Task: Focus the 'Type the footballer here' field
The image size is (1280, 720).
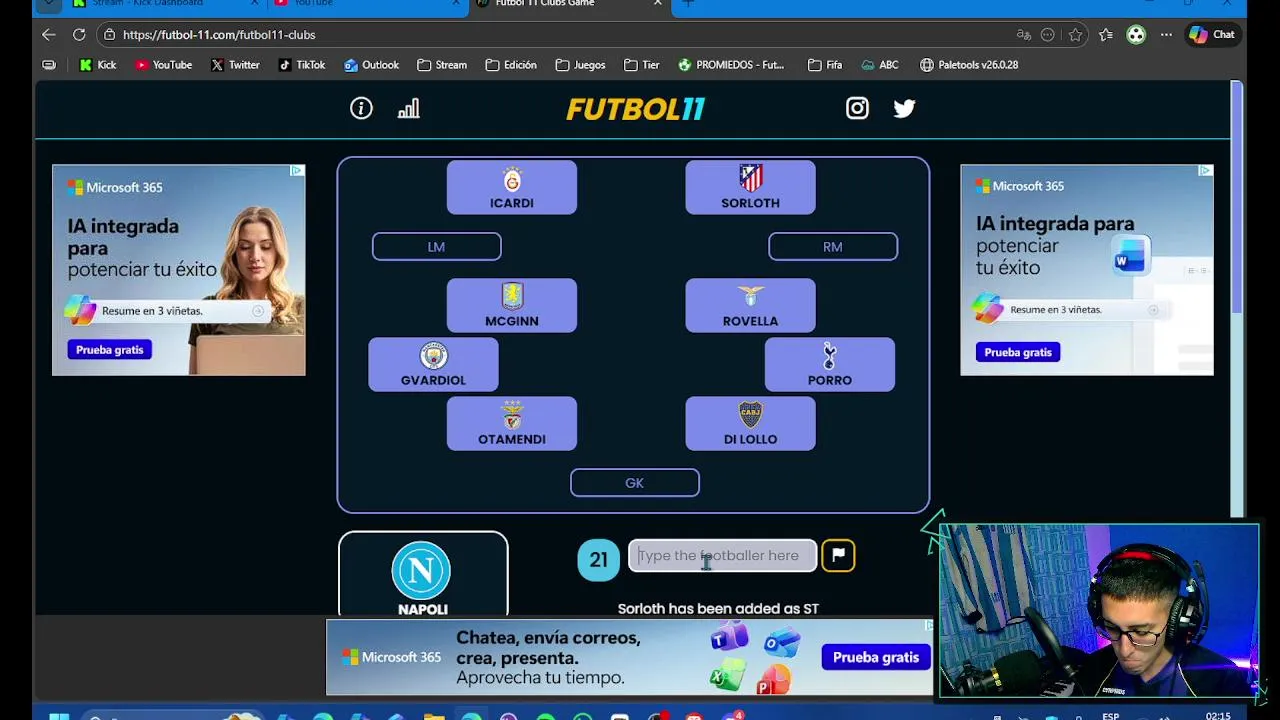Action: click(x=722, y=556)
